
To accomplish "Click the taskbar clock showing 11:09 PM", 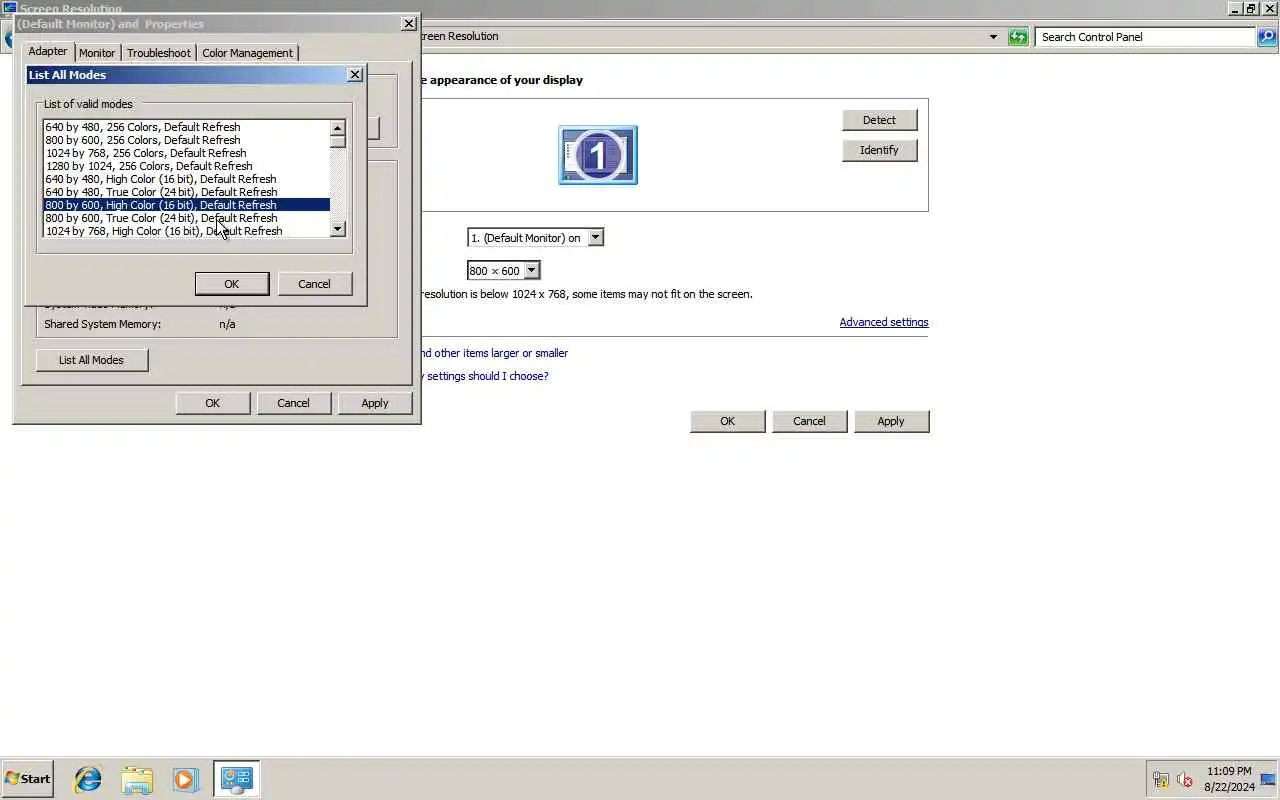I will (x=1229, y=779).
